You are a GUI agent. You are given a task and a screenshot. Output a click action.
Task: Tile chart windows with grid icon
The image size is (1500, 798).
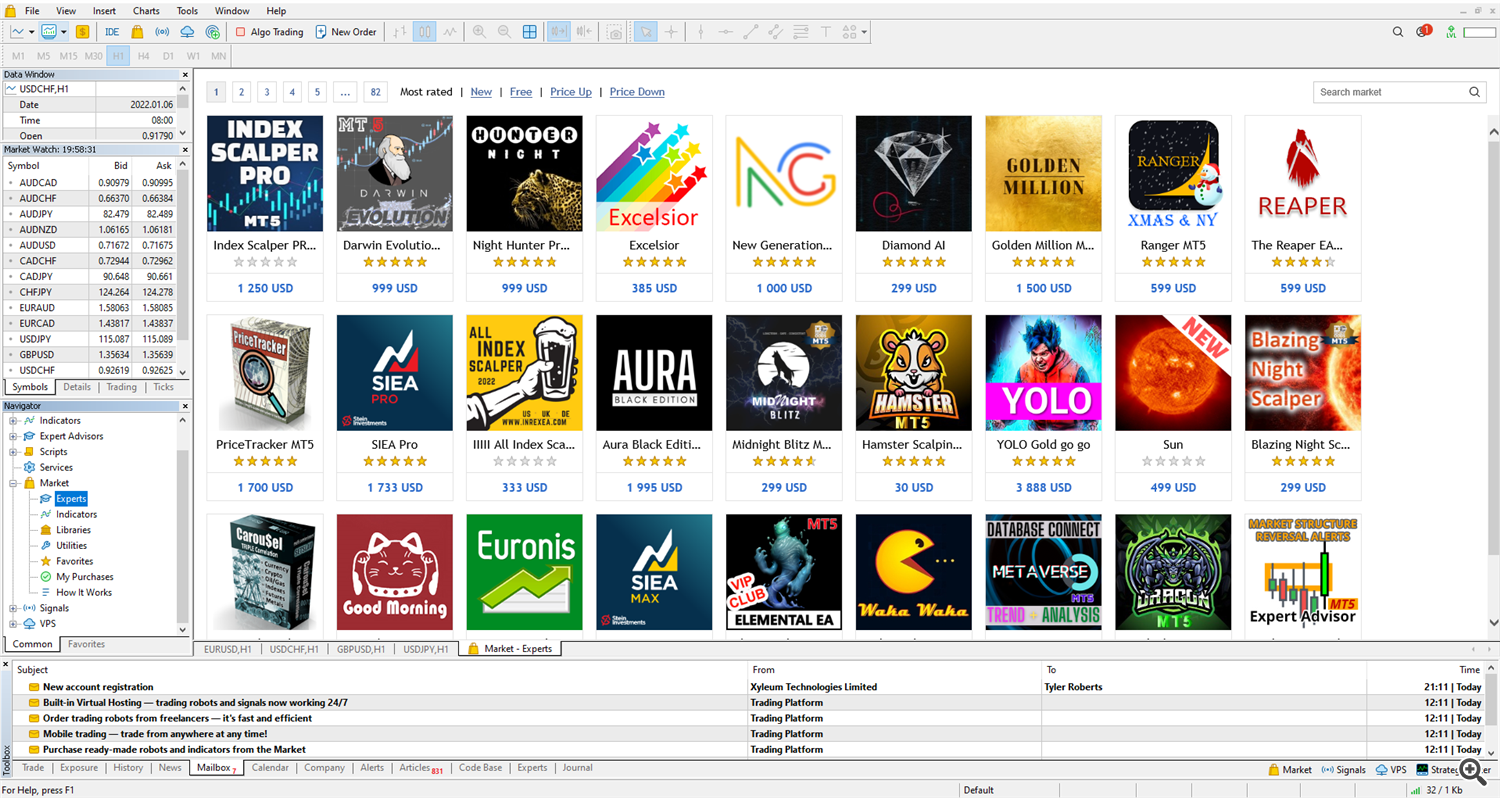point(530,32)
